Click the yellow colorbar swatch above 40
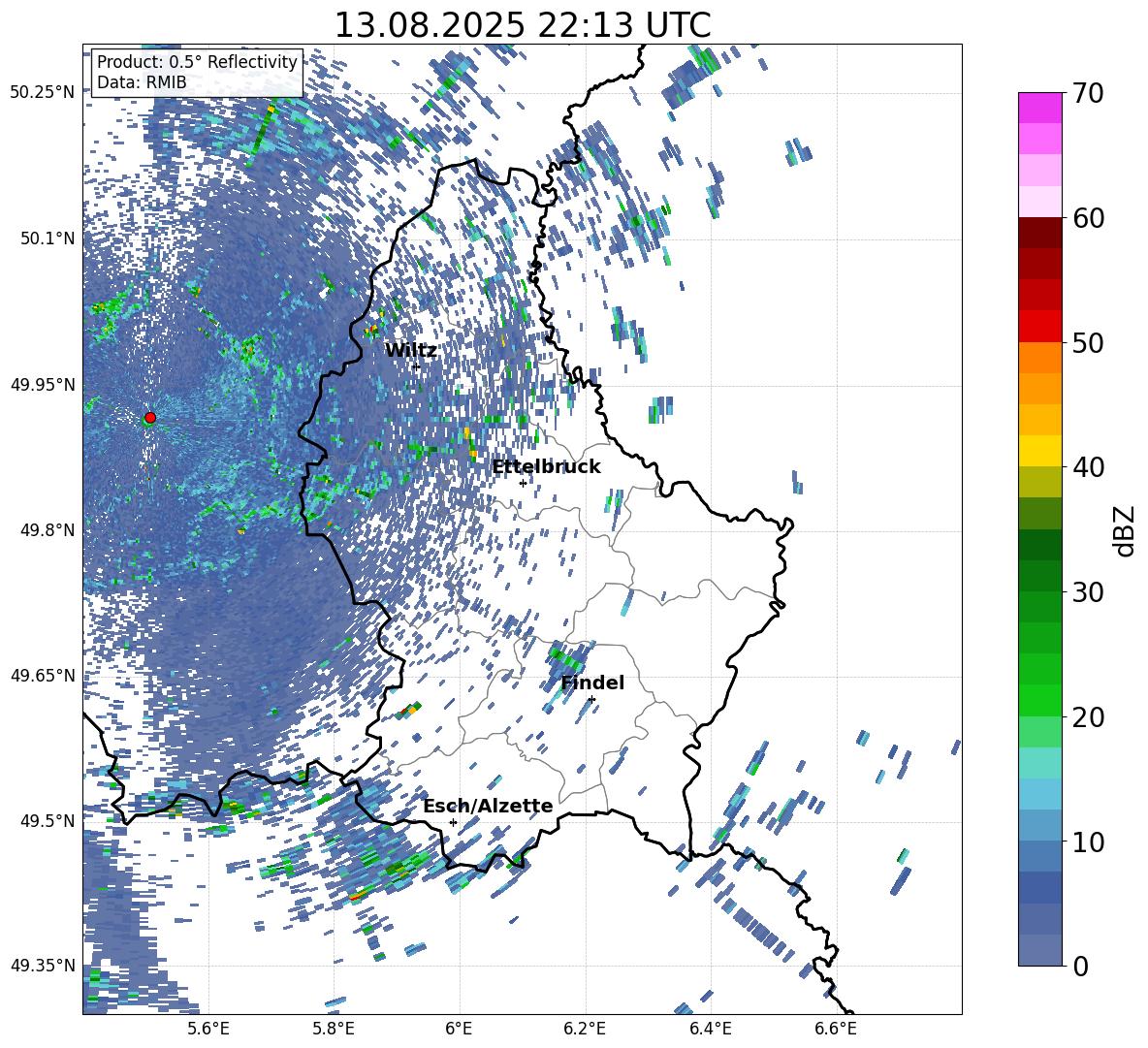The height and width of the screenshot is (1048, 1148). (1039, 450)
